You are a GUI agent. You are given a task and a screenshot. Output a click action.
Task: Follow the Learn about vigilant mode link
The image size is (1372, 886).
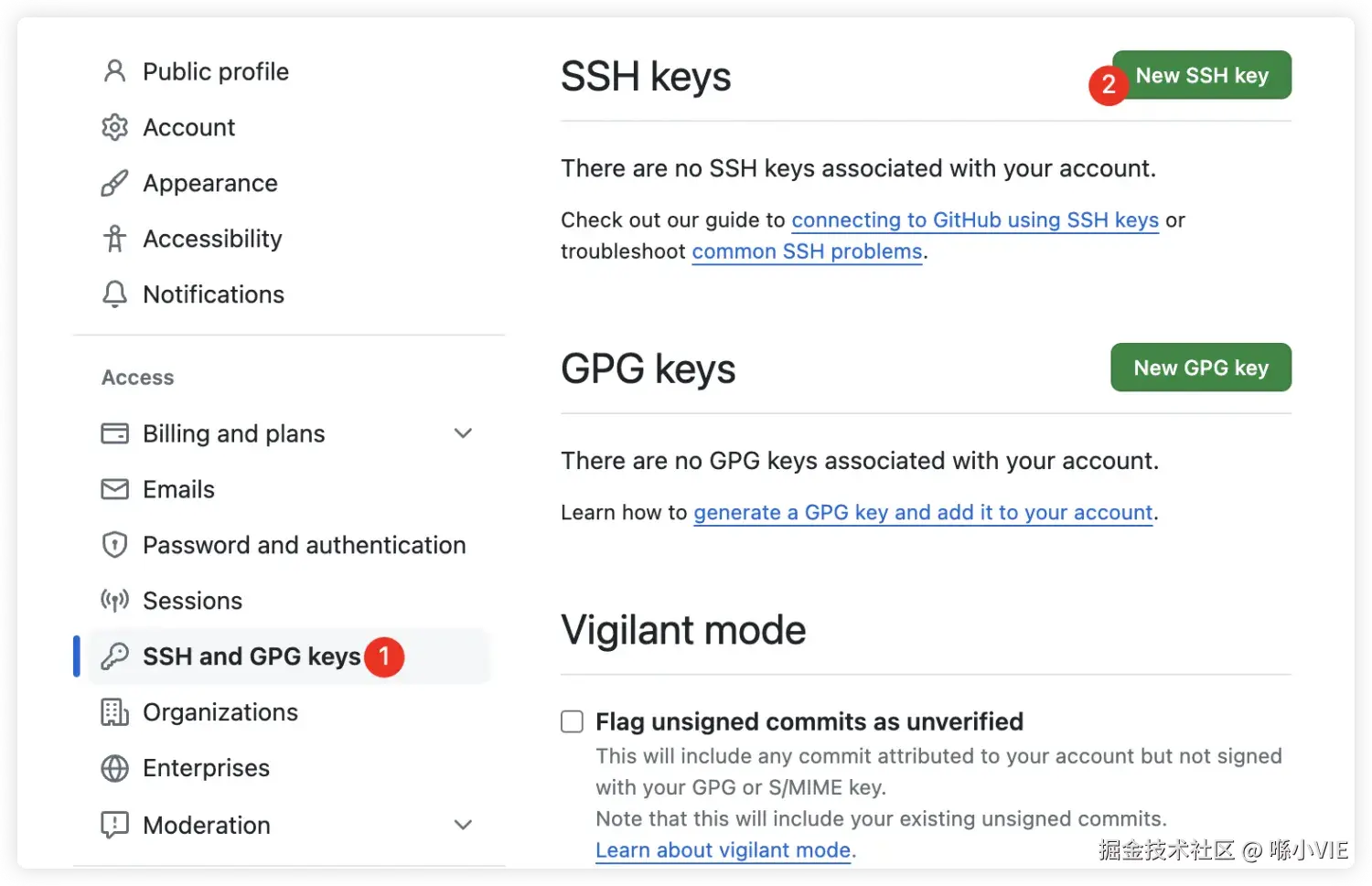point(723,850)
